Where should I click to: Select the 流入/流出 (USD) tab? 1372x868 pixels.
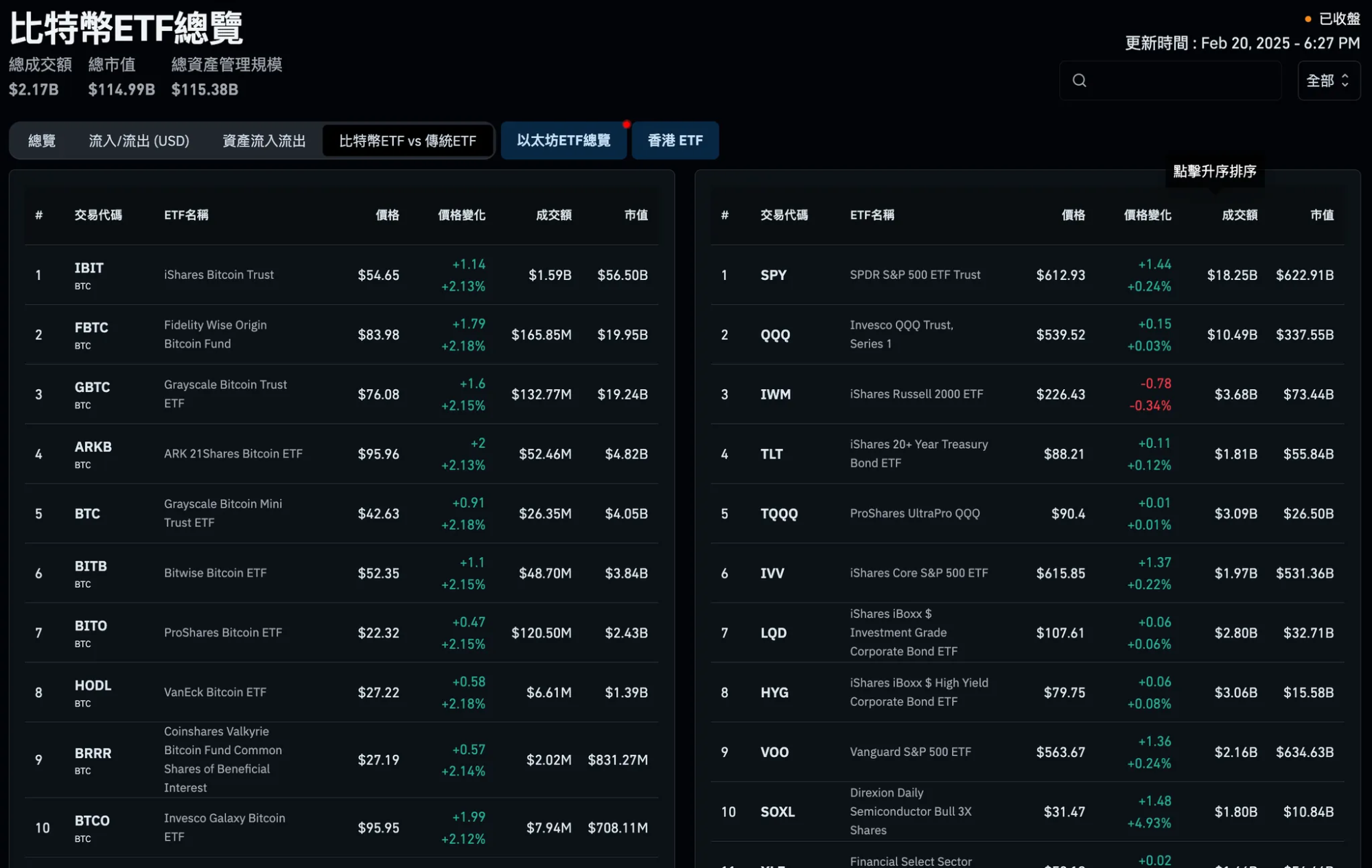(139, 141)
